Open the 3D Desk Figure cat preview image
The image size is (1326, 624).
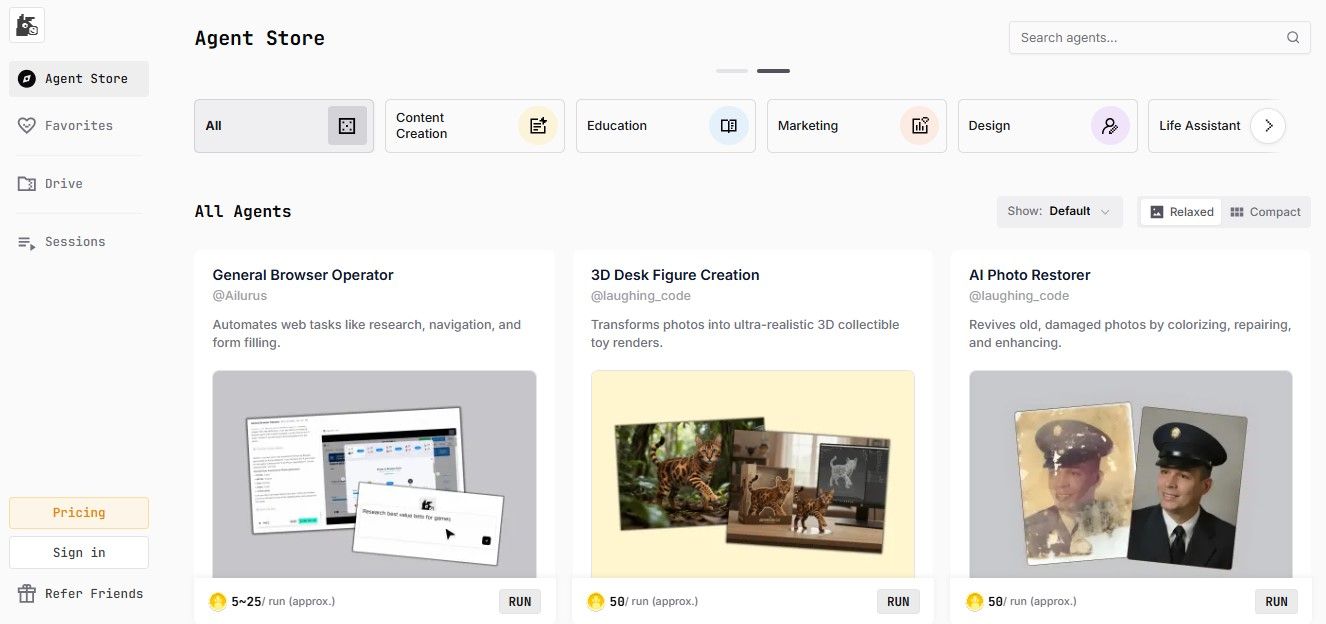(752, 474)
